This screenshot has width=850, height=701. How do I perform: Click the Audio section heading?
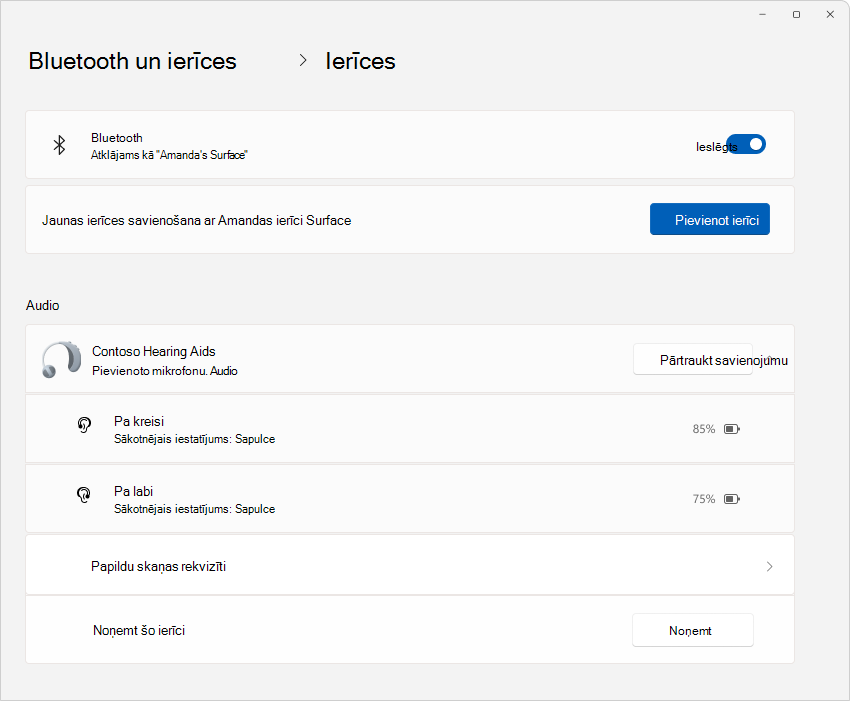pyautogui.click(x=43, y=305)
